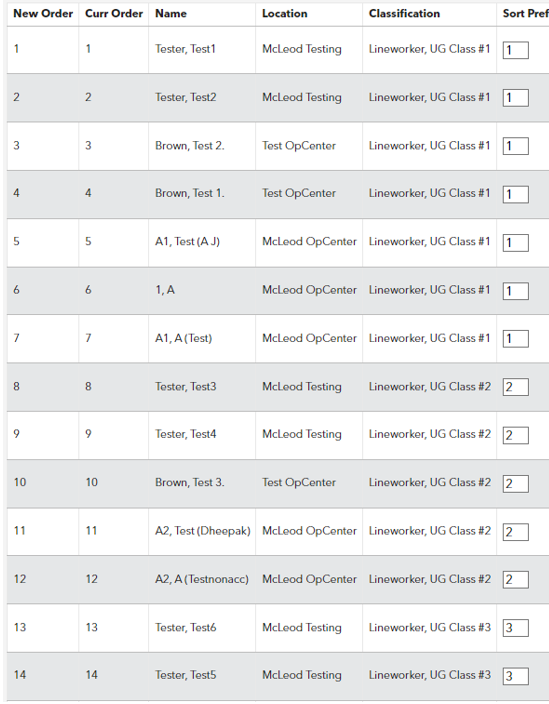This screenshot has width=549, height=704.
Task: Click Sort Pref field for A2, Test (Dheepak)
Action: (x=515, y=532)
